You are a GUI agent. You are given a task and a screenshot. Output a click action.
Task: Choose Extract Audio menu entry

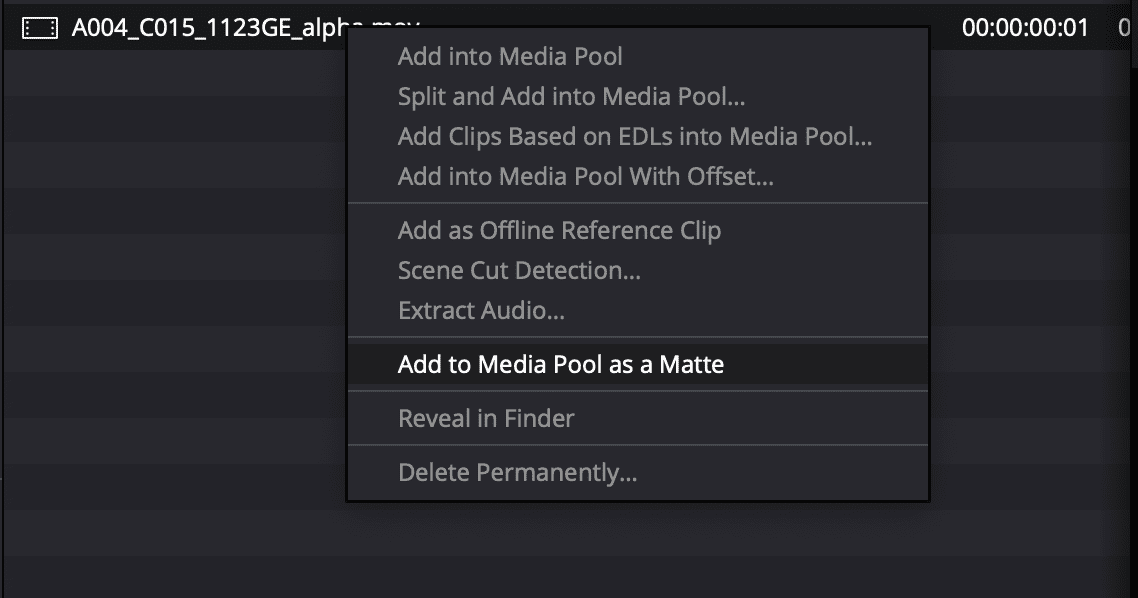coord(481,311)
